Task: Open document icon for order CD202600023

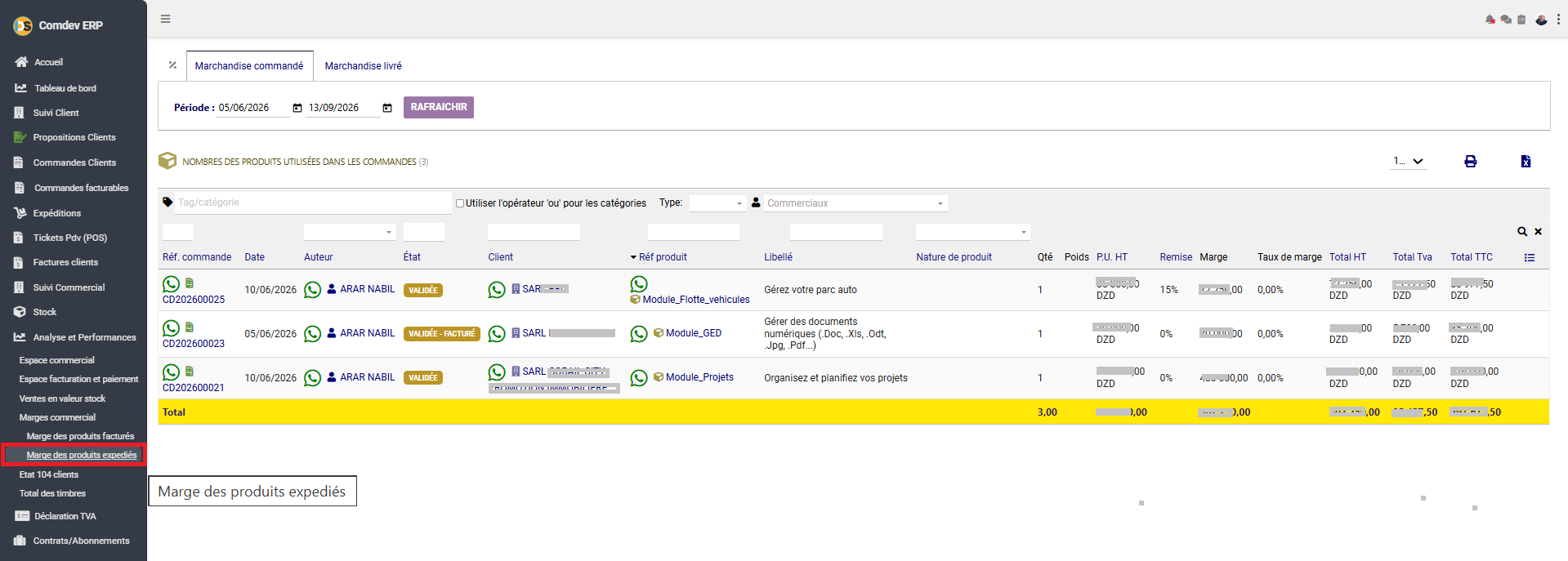Action: tap(190, 327)
